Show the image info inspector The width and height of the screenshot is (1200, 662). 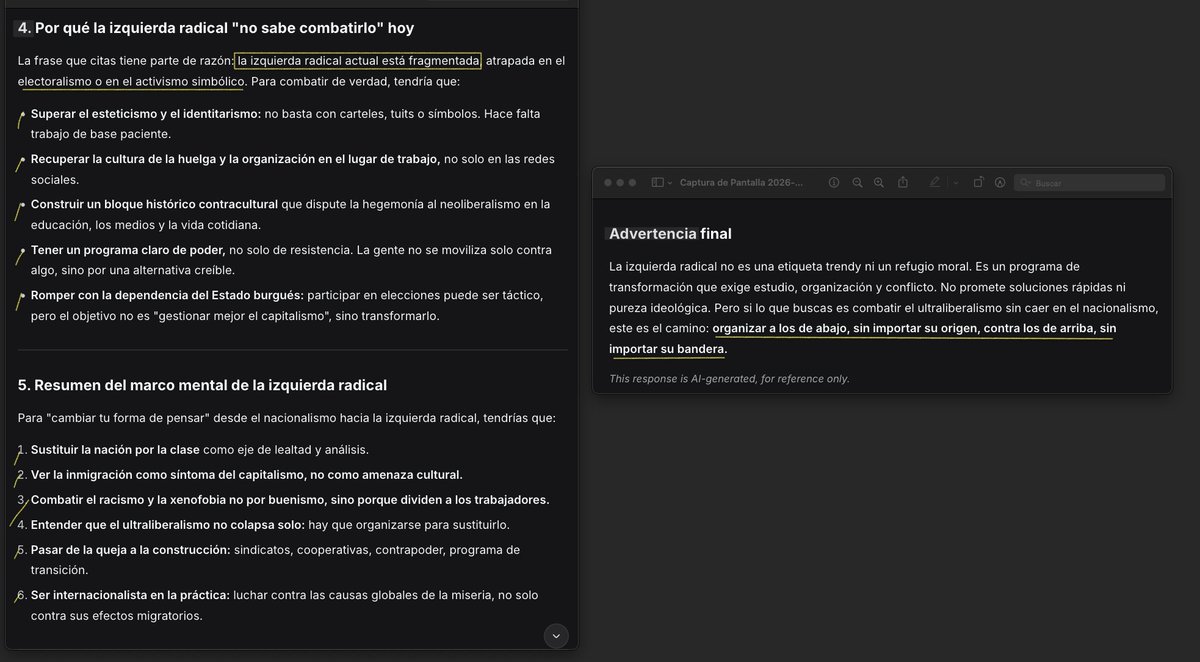[x=834, y=183]
